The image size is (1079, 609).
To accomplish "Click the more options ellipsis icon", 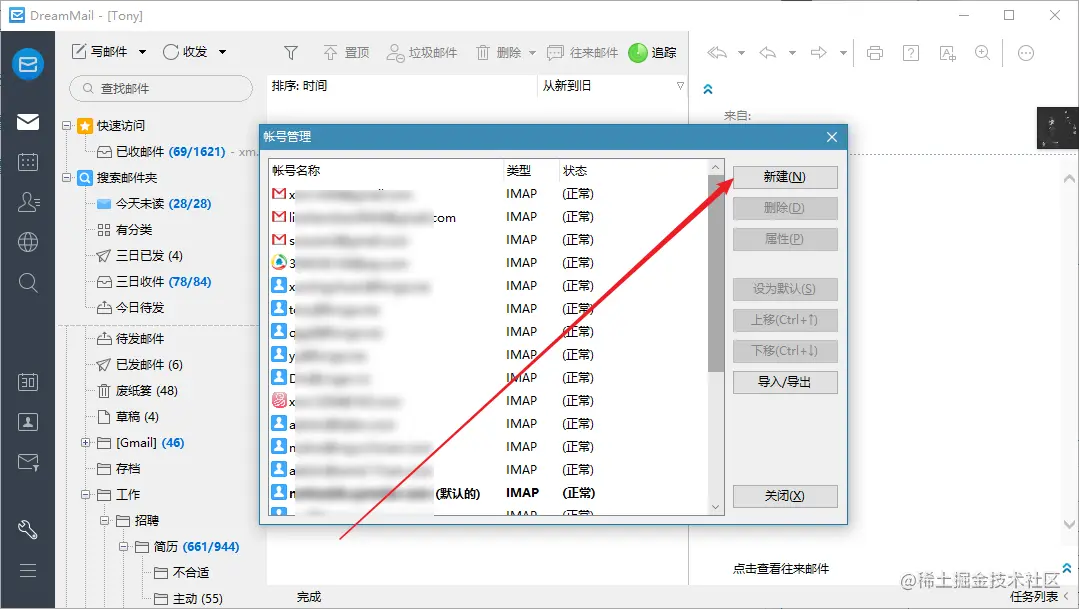I will click(1025, 52).
